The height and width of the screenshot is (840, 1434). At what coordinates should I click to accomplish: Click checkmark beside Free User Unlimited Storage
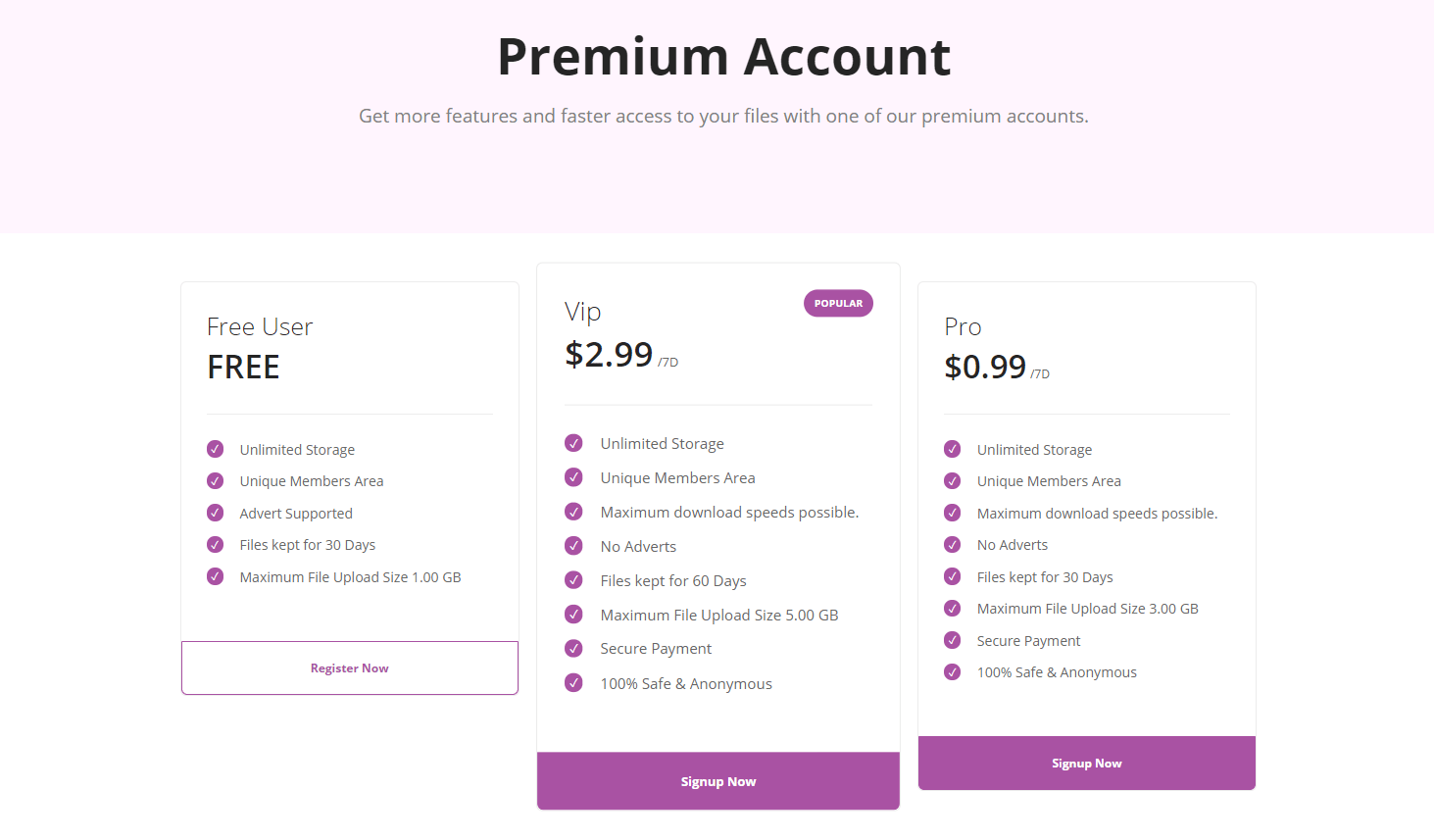pos(216,449)
